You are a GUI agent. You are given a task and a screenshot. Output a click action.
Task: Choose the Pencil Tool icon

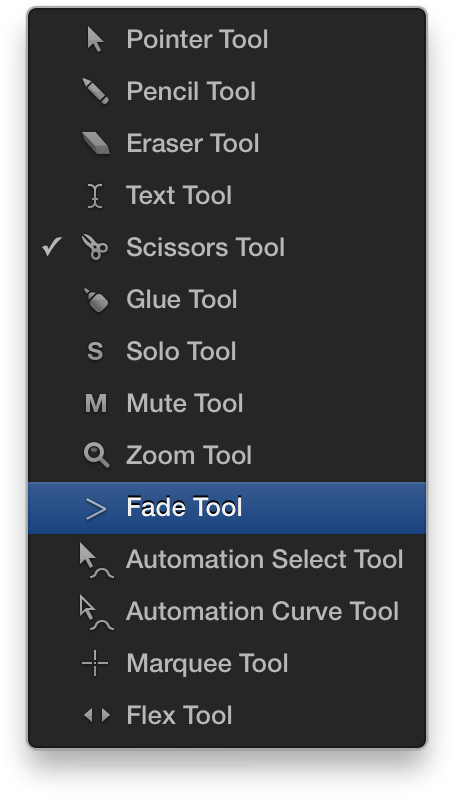pos(95,91)
